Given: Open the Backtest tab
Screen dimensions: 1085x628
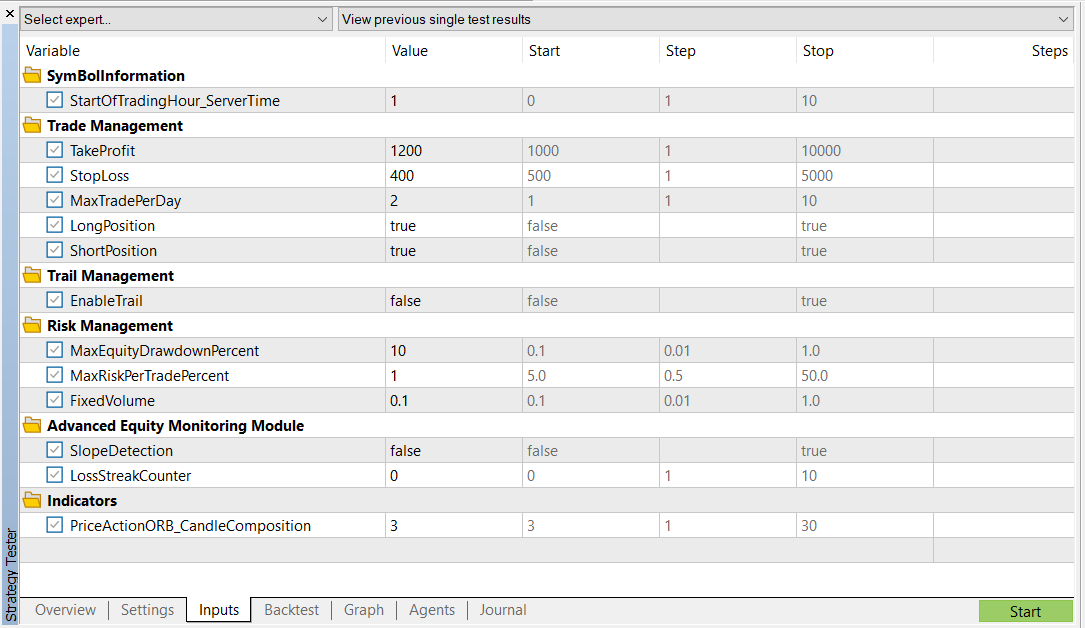Looking at the screenshot, I should [x=291, y=610].
